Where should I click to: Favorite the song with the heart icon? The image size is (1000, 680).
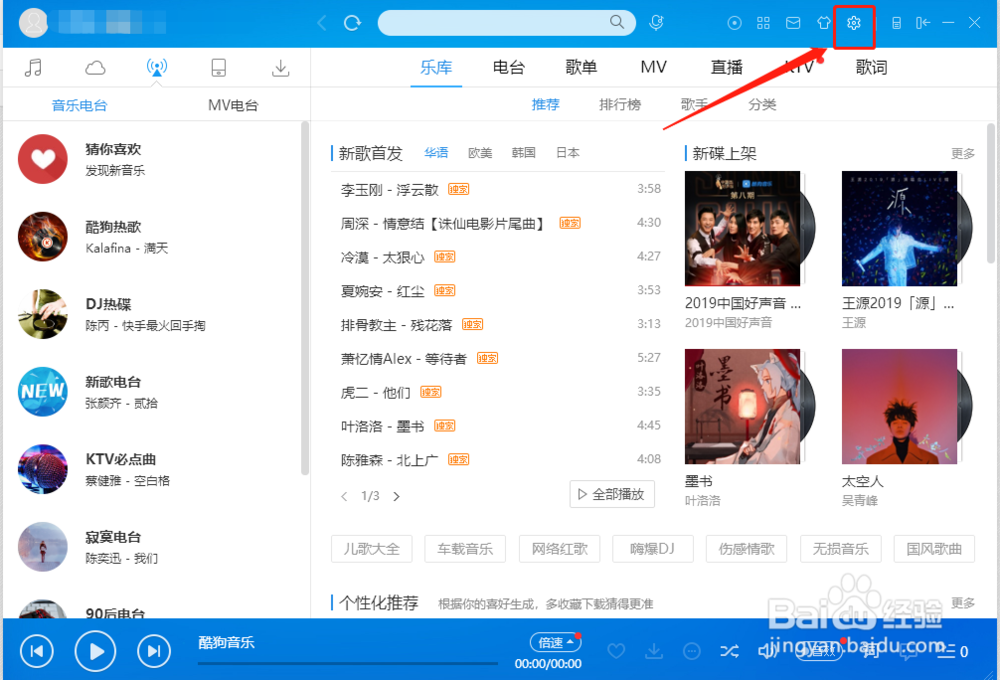pyautogui.click(x=616, y=651)
